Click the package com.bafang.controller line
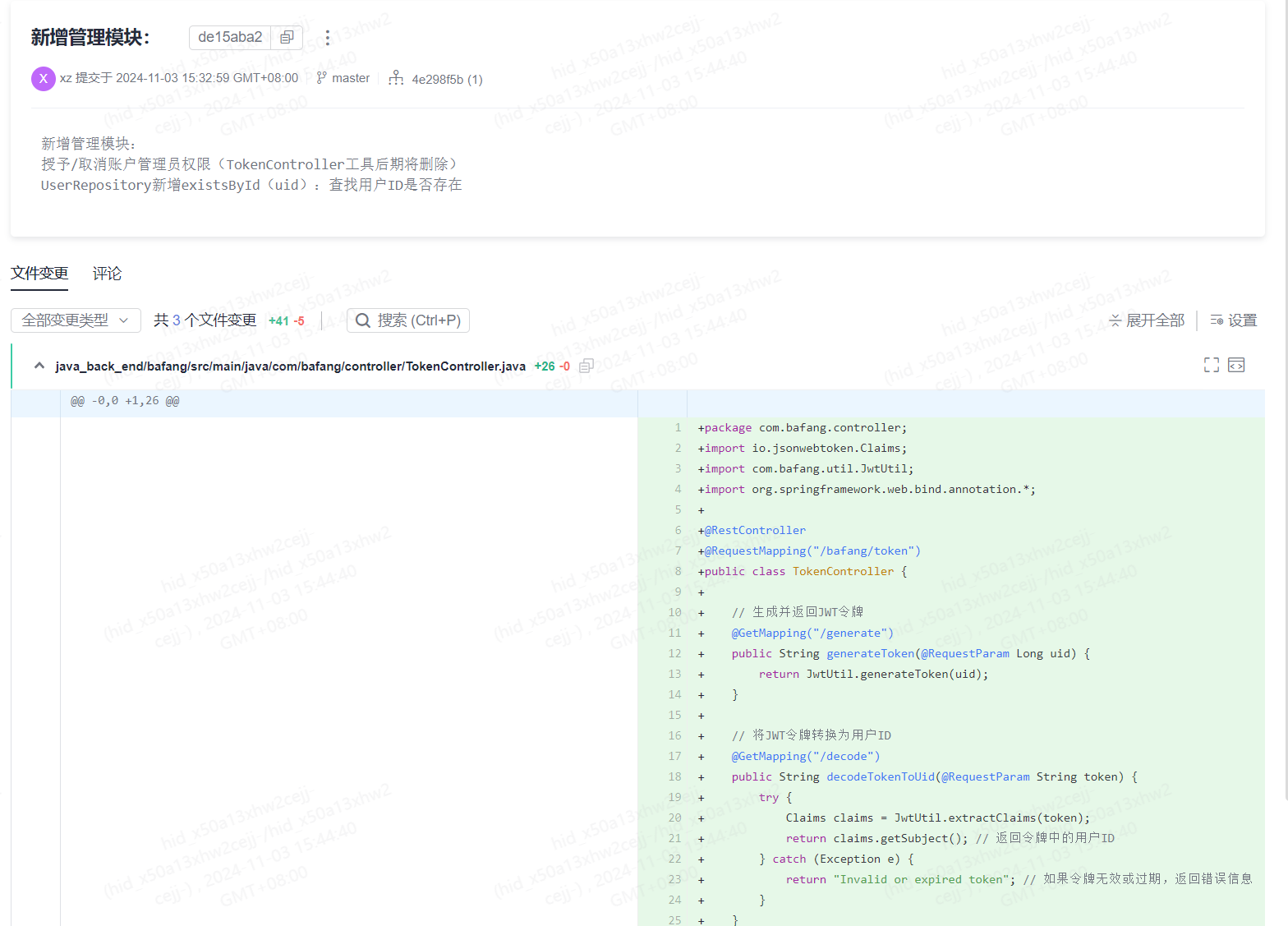1288x926 pixels. coord(803,428)
